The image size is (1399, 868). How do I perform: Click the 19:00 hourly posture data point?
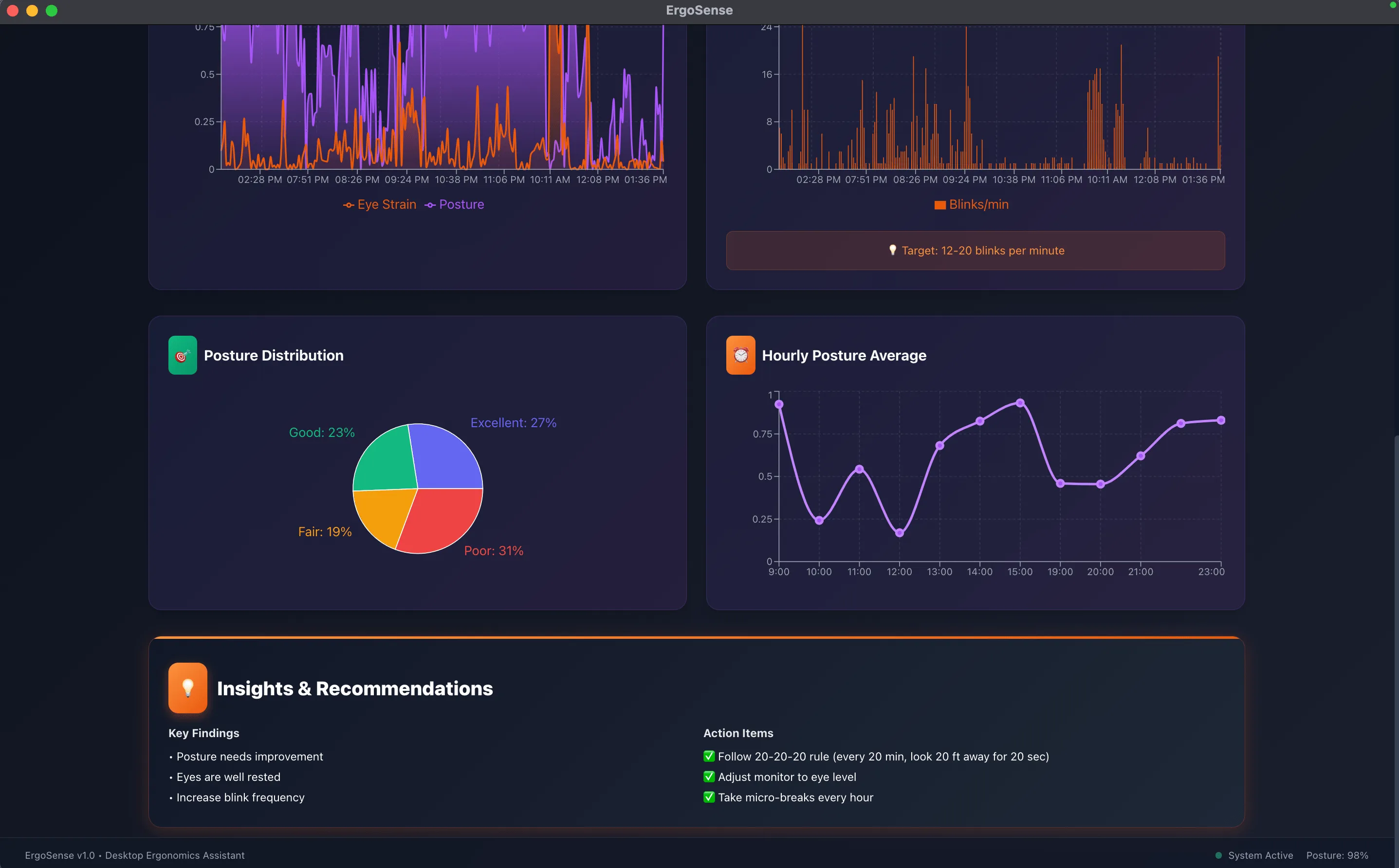(1060, 483)
